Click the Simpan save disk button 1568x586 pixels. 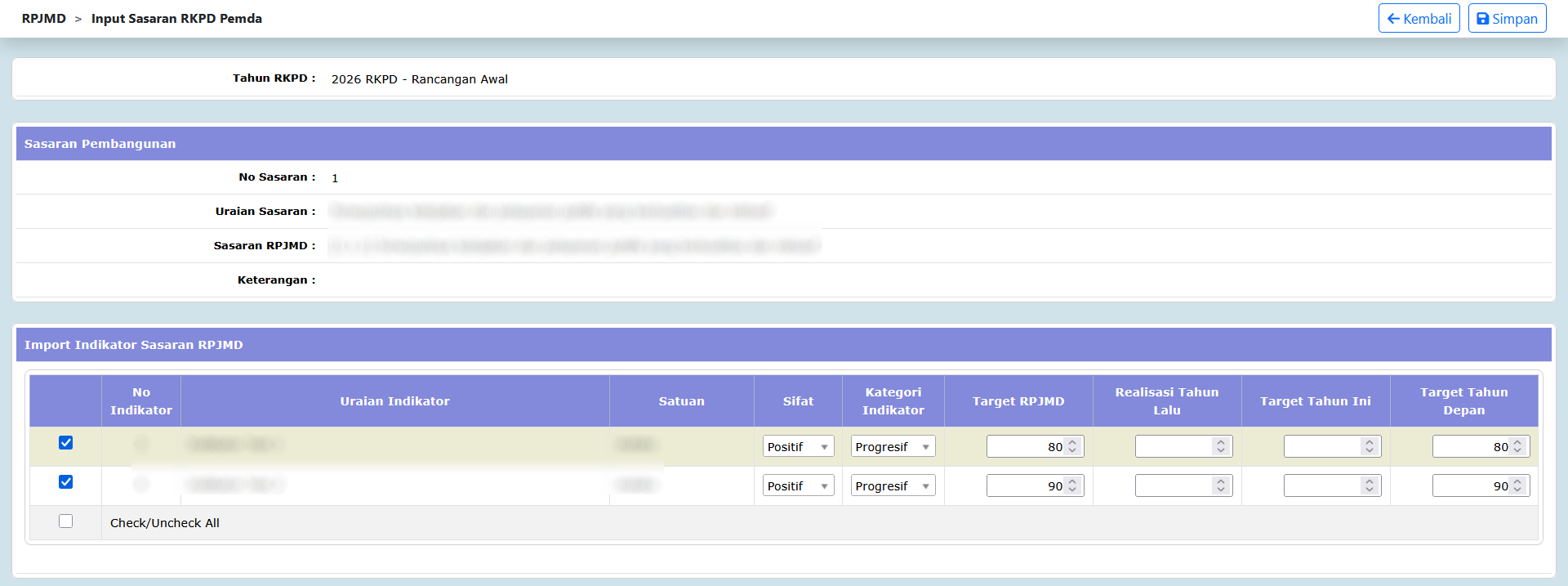[x=1507, y=19]
